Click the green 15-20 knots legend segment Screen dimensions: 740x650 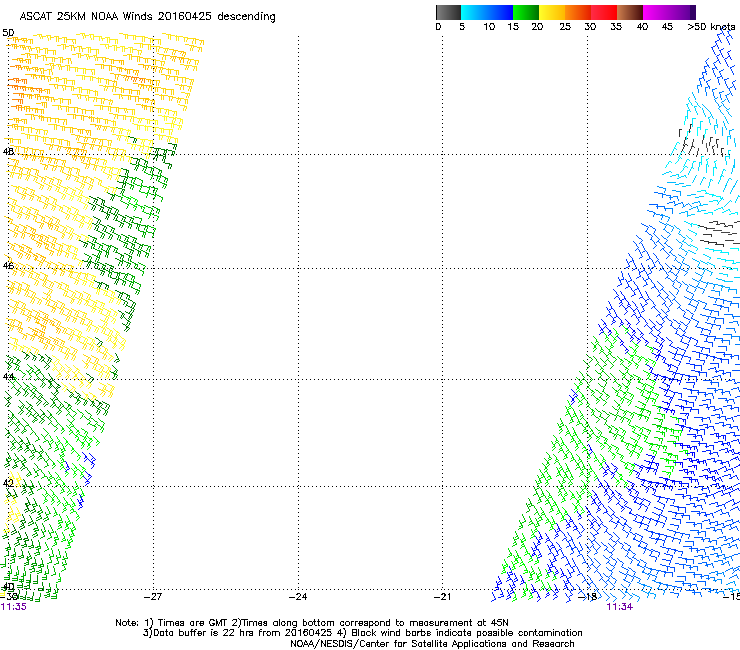pyautogui.click(x=526, y=12)
